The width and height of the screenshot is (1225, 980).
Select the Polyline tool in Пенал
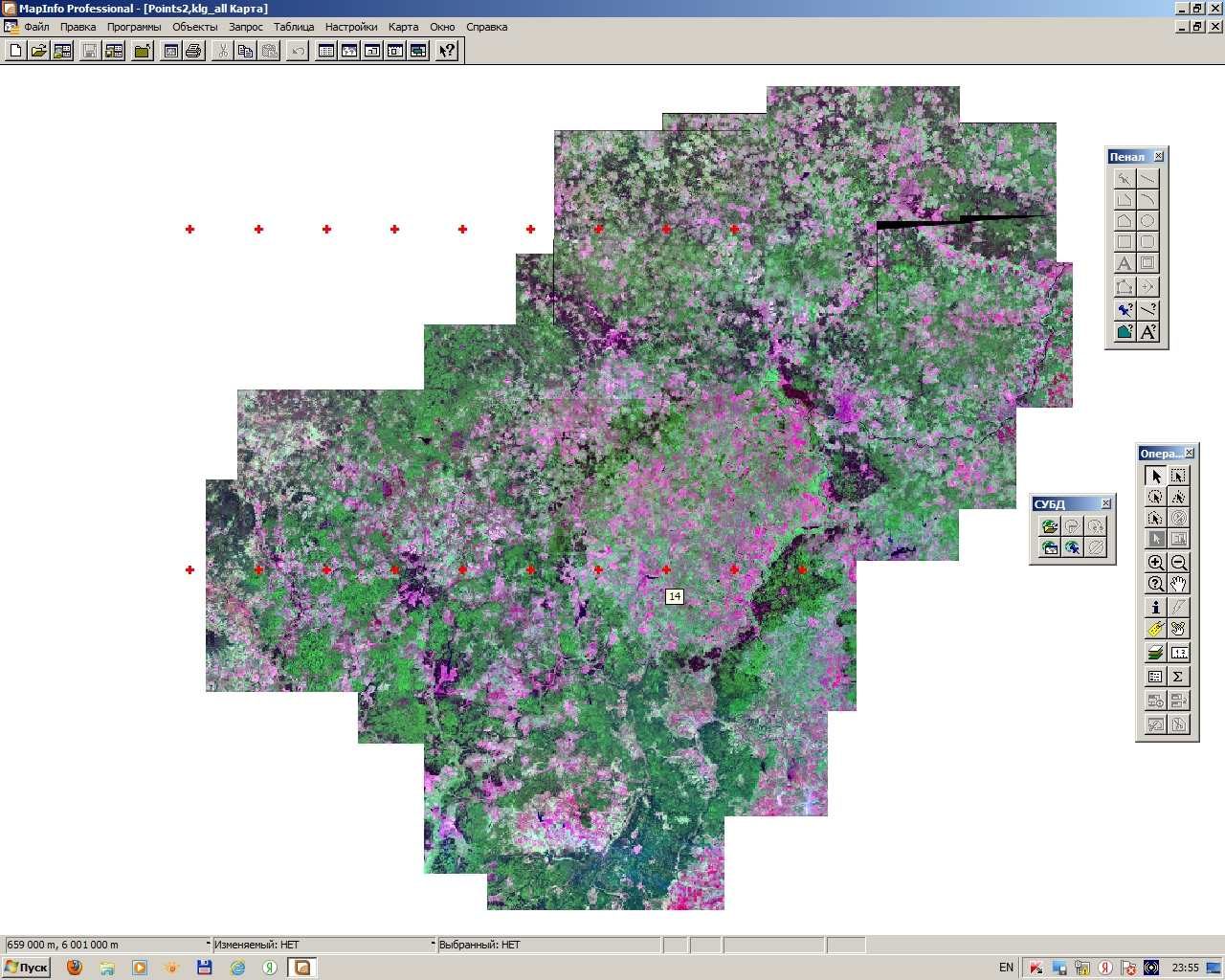click(x=1125, y=199)
